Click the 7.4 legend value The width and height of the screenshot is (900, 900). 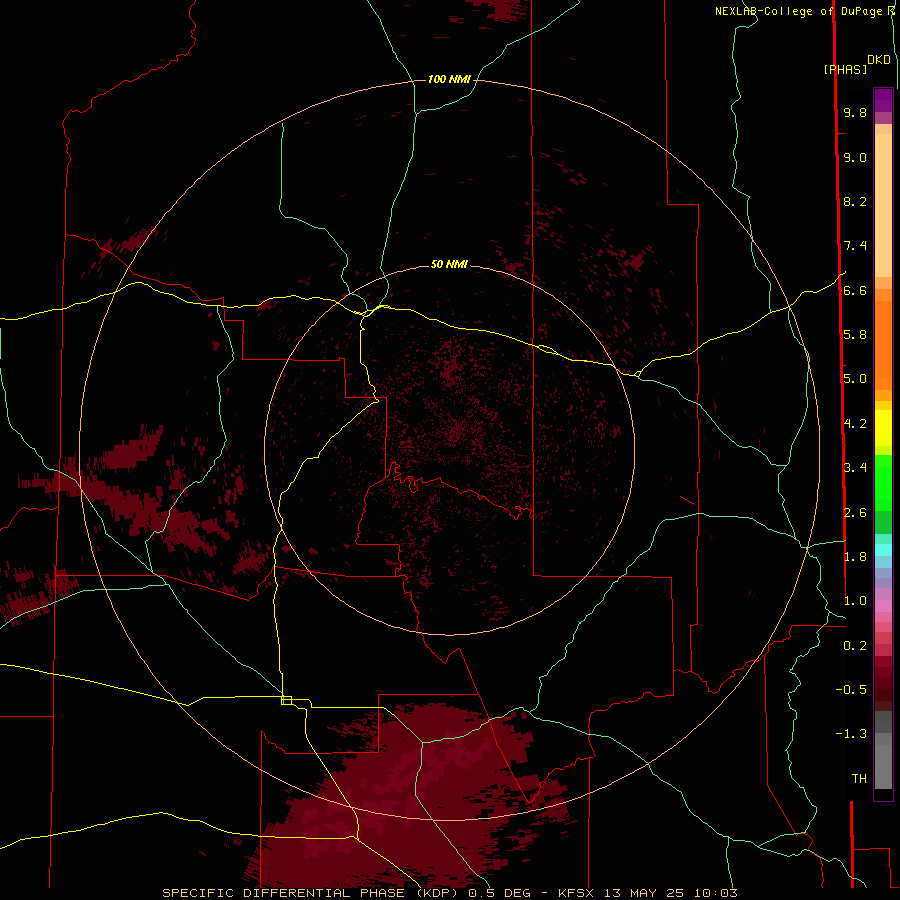[855, 246]
